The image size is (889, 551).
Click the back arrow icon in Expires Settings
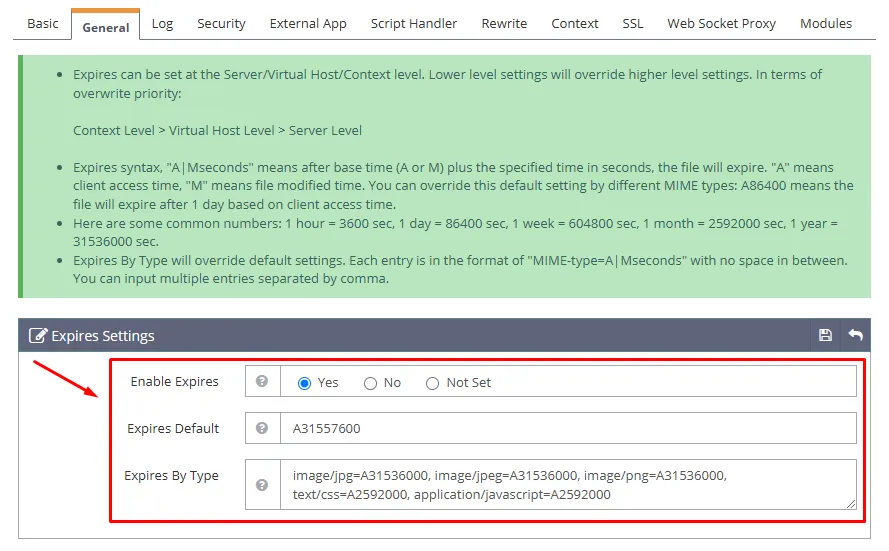(x=855, y=335)
